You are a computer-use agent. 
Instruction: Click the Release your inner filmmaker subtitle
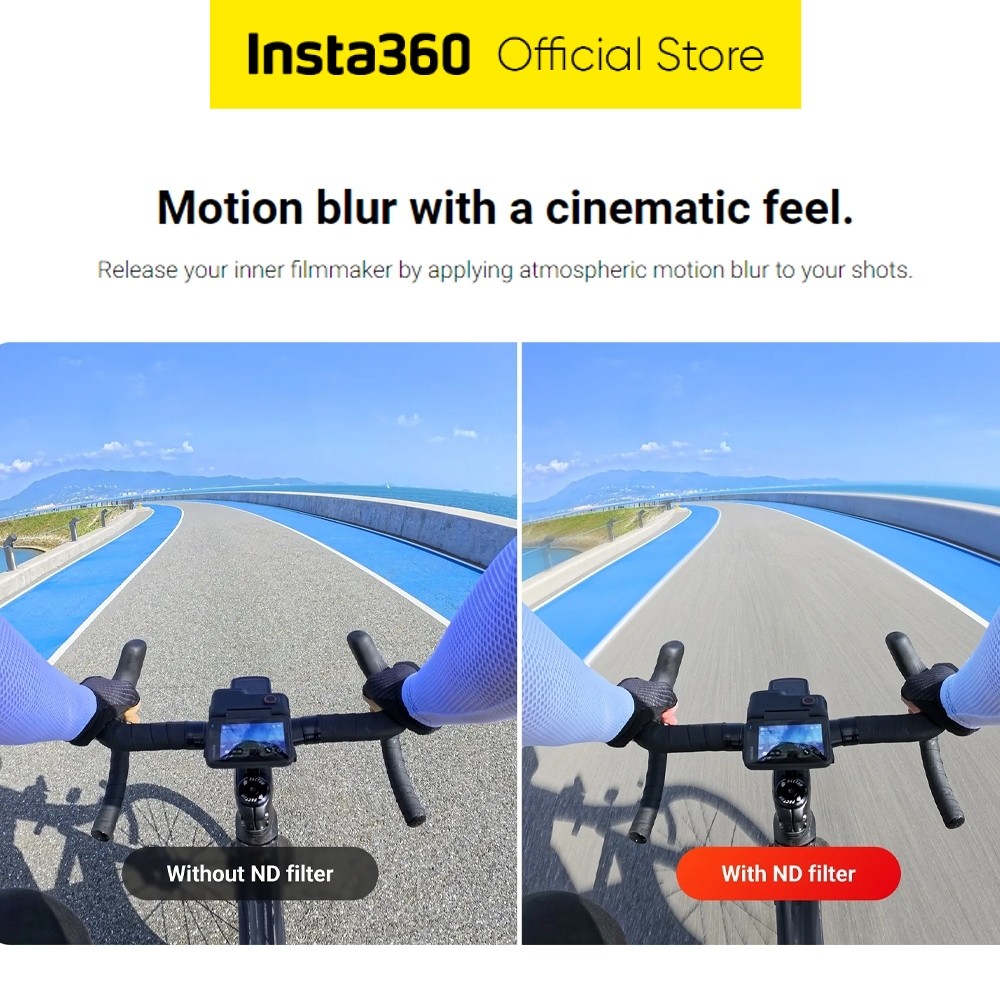click(x=504, y=270)
